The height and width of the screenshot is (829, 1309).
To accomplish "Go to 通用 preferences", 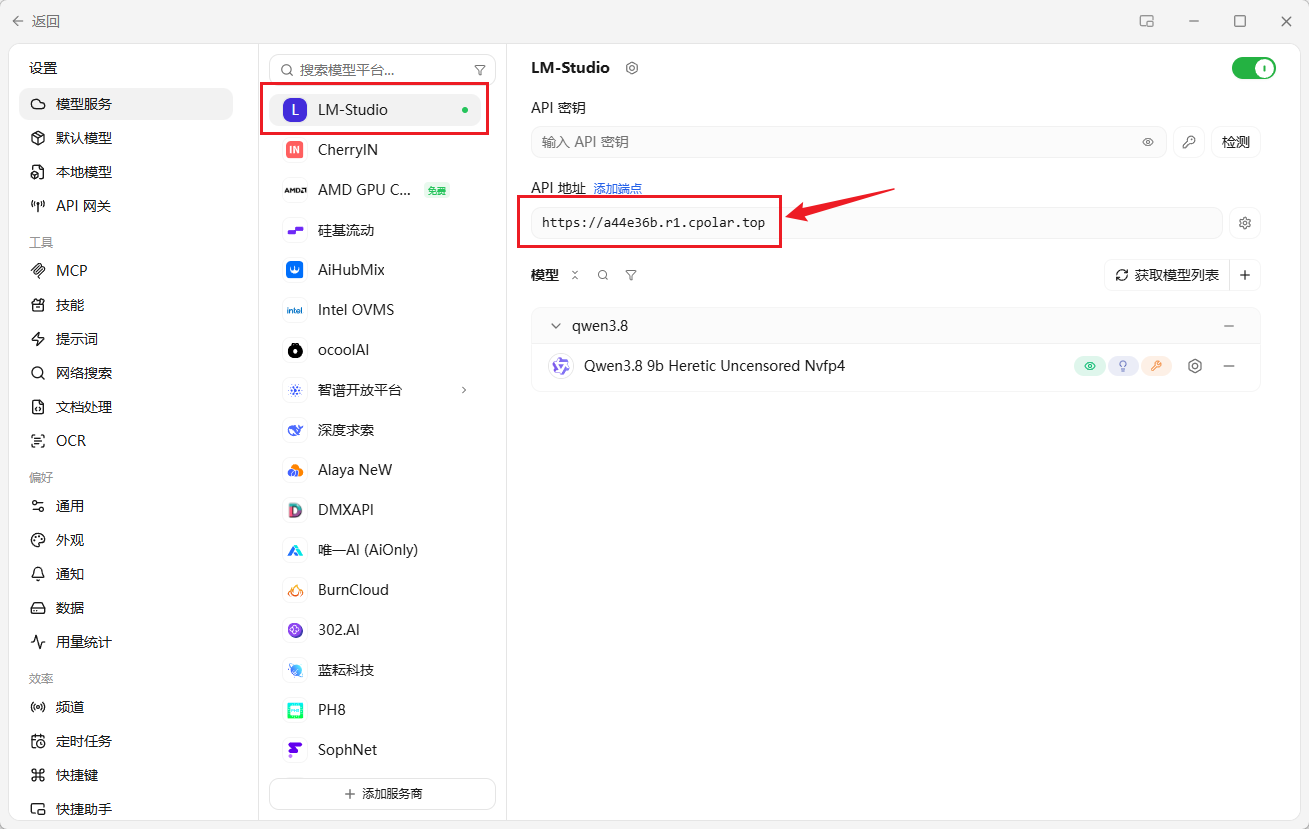I will [126, 506].
